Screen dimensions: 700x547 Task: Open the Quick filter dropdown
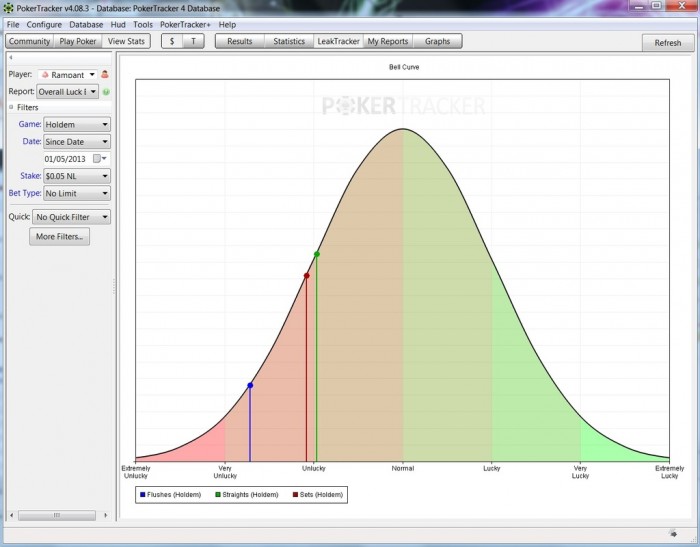coord(71,217)
